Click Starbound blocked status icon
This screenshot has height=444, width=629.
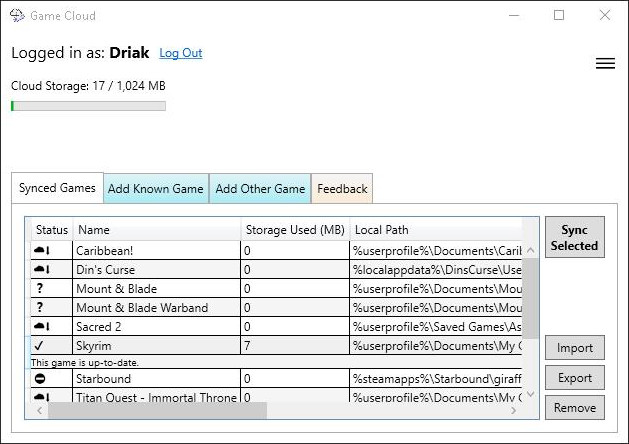pos(40,379)
